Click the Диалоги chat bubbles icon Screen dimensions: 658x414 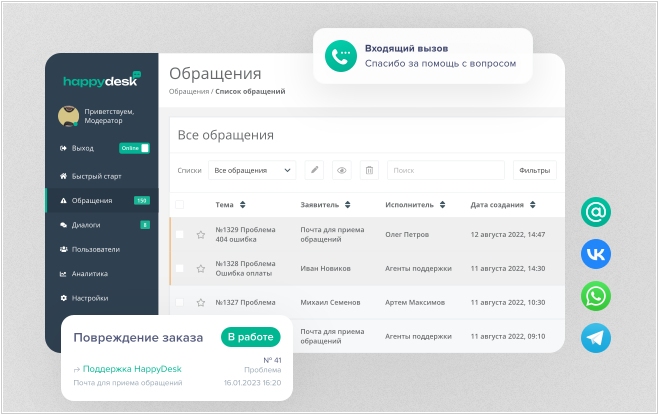click(x=63, y=225)
